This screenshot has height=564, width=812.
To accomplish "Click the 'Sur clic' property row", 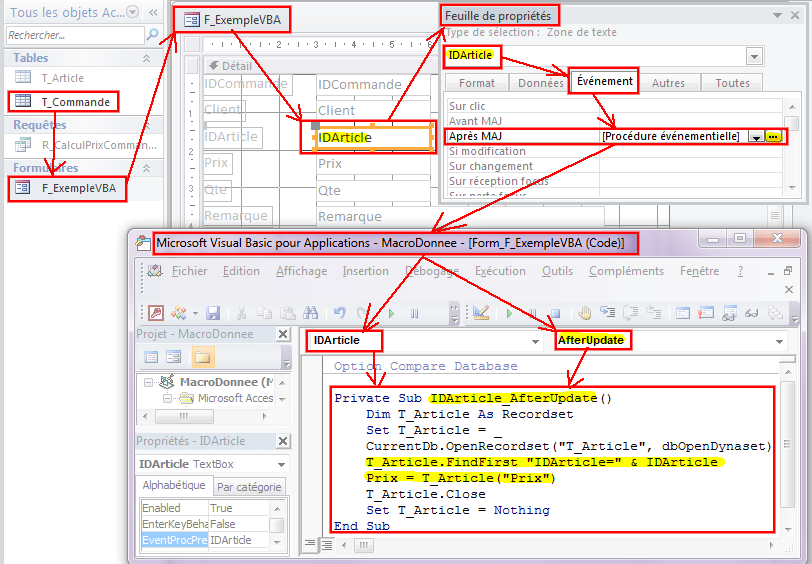I will click(615, 106).
